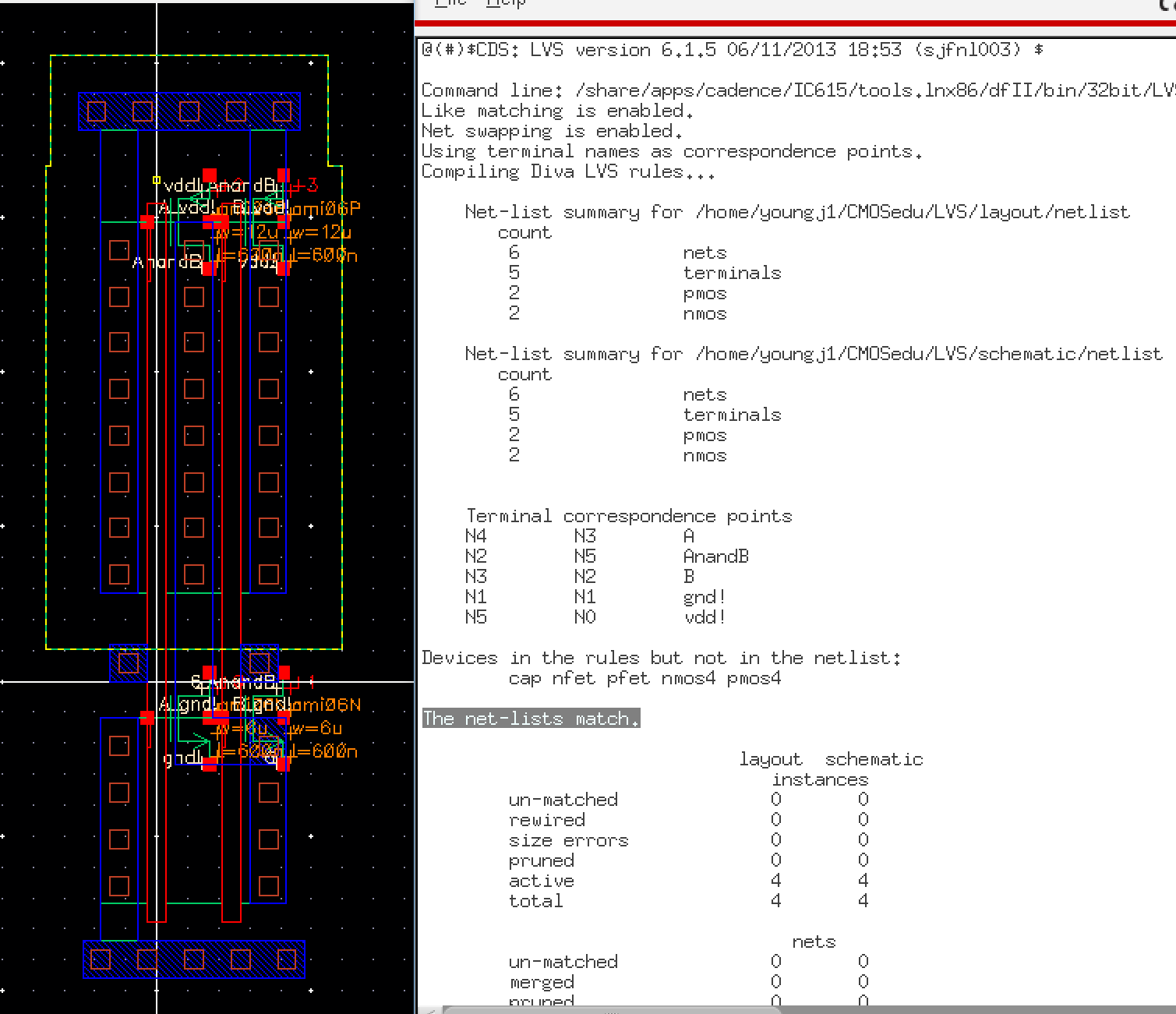Click the leftmost contact in top metal rail
The image size is (1176, 1014).
pyautogui.click(x=97, y=111)
